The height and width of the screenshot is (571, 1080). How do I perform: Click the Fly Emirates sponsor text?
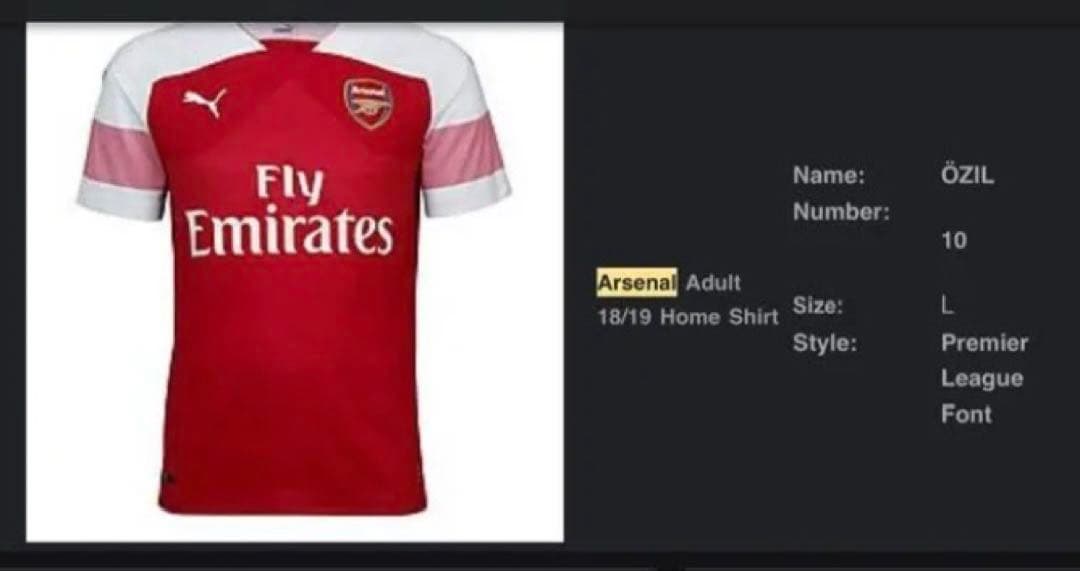(x=289, y=211)
